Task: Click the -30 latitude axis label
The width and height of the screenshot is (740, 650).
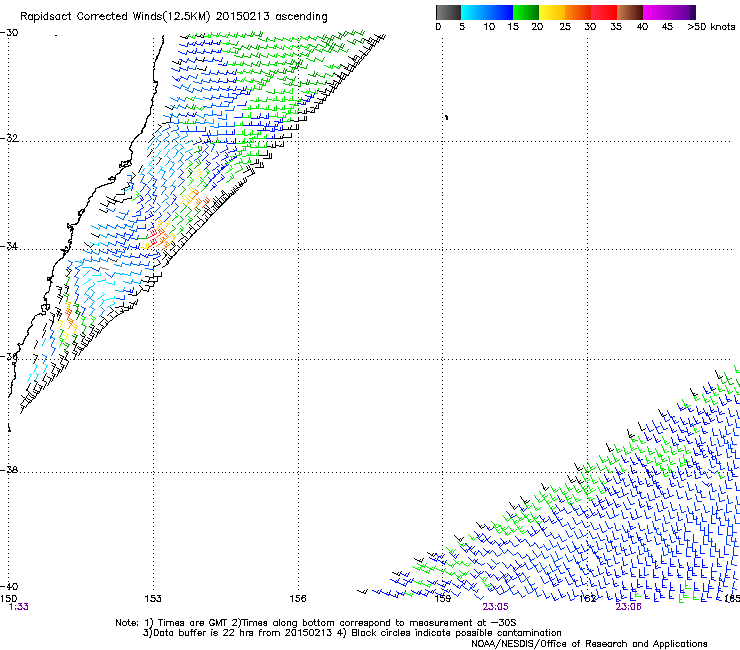Action: coord(9,33)
